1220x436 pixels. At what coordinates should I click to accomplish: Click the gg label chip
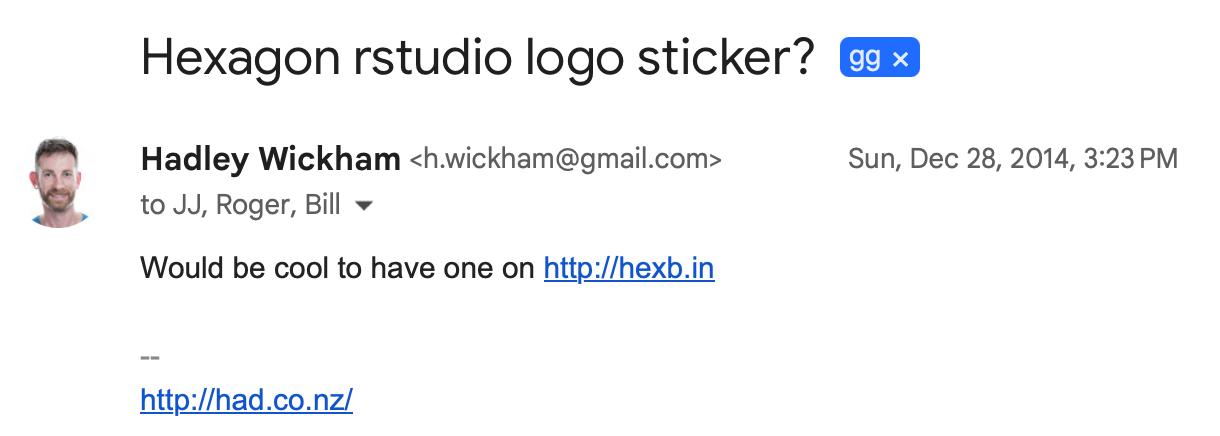click(865, 60)
